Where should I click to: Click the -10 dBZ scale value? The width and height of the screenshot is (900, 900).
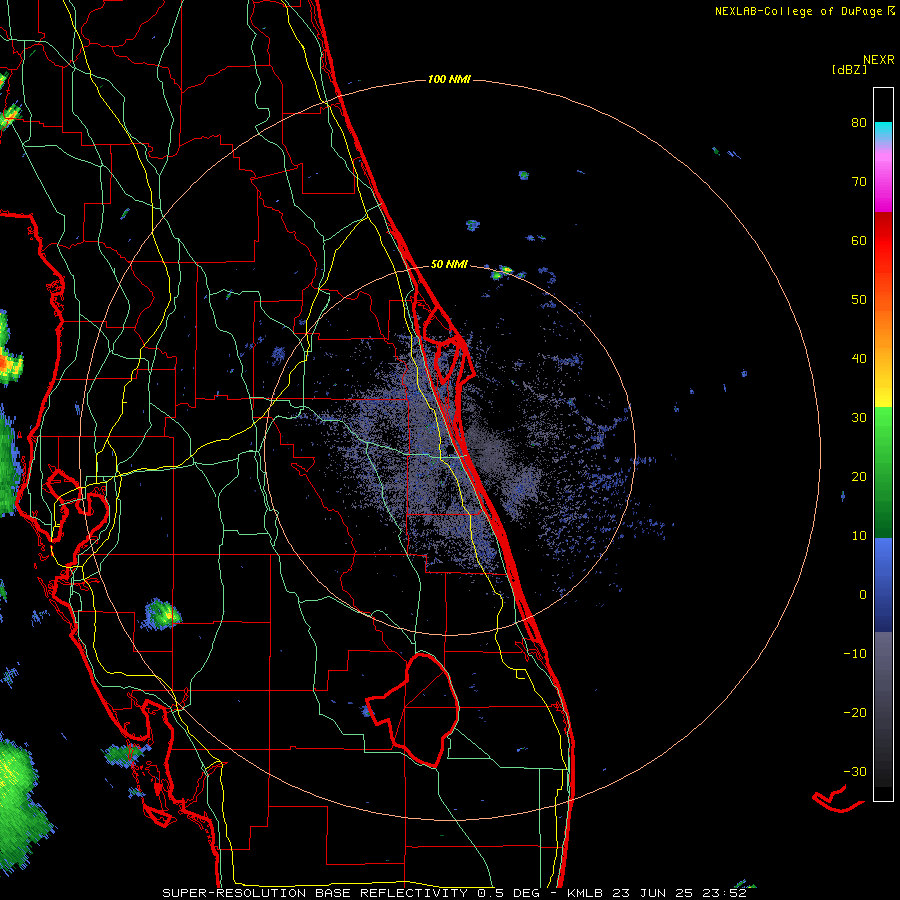(x=855, y=654)
